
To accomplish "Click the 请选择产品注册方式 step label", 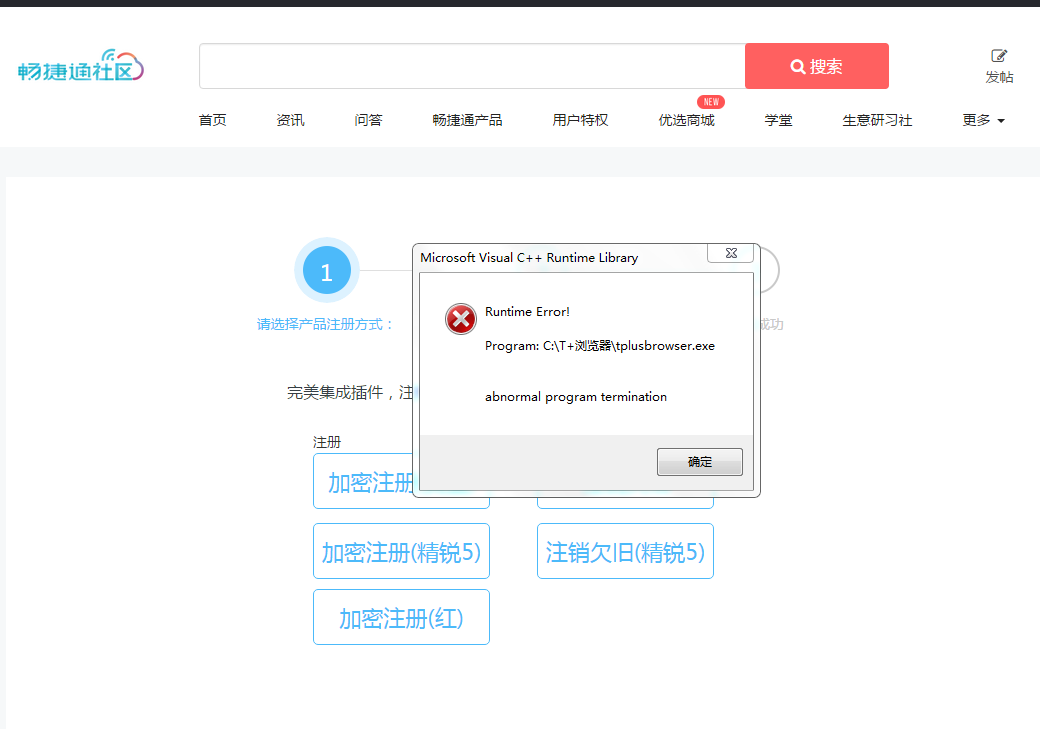I will point(325,324).
